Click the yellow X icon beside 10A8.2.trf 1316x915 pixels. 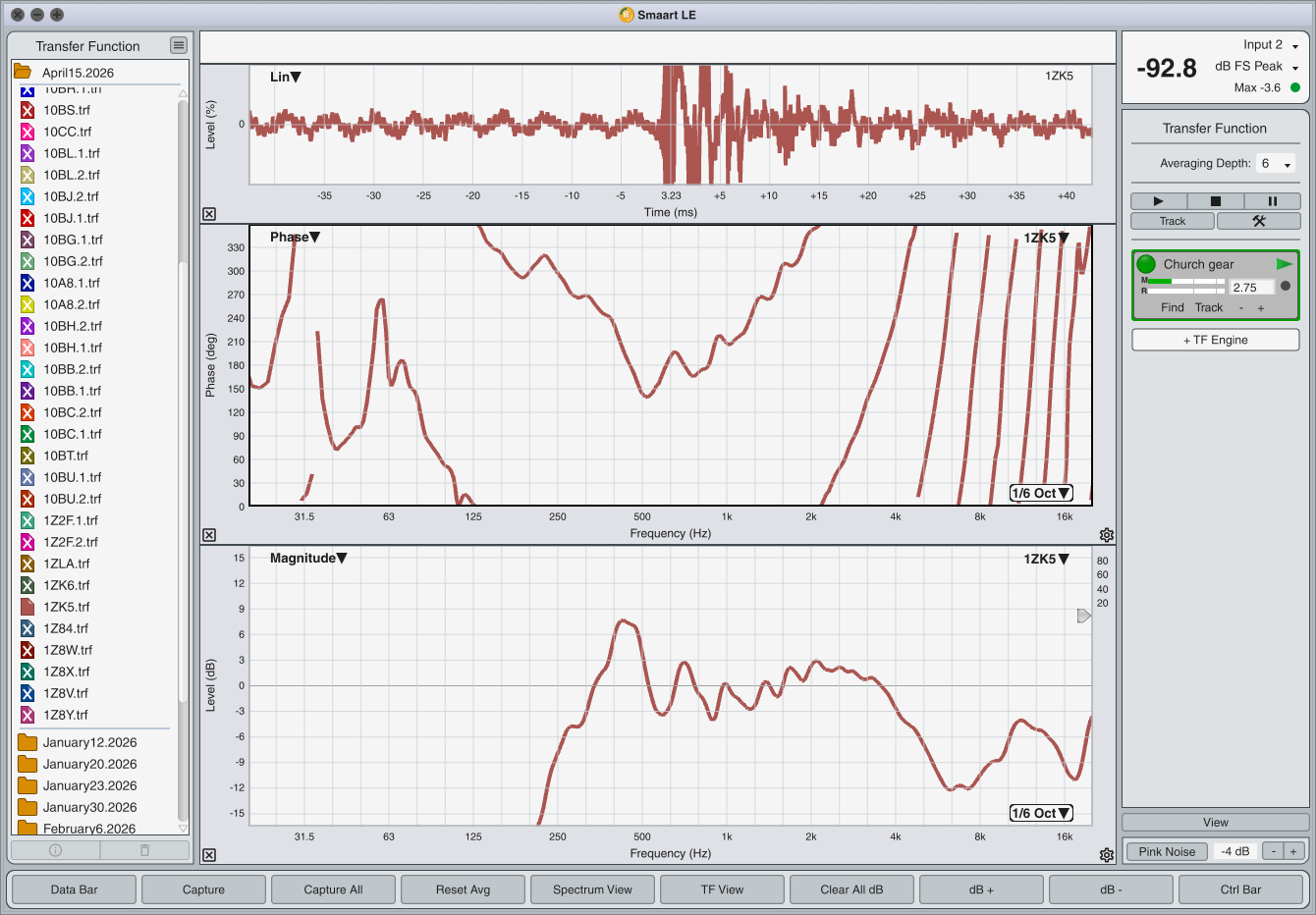(x=27, y=304)
